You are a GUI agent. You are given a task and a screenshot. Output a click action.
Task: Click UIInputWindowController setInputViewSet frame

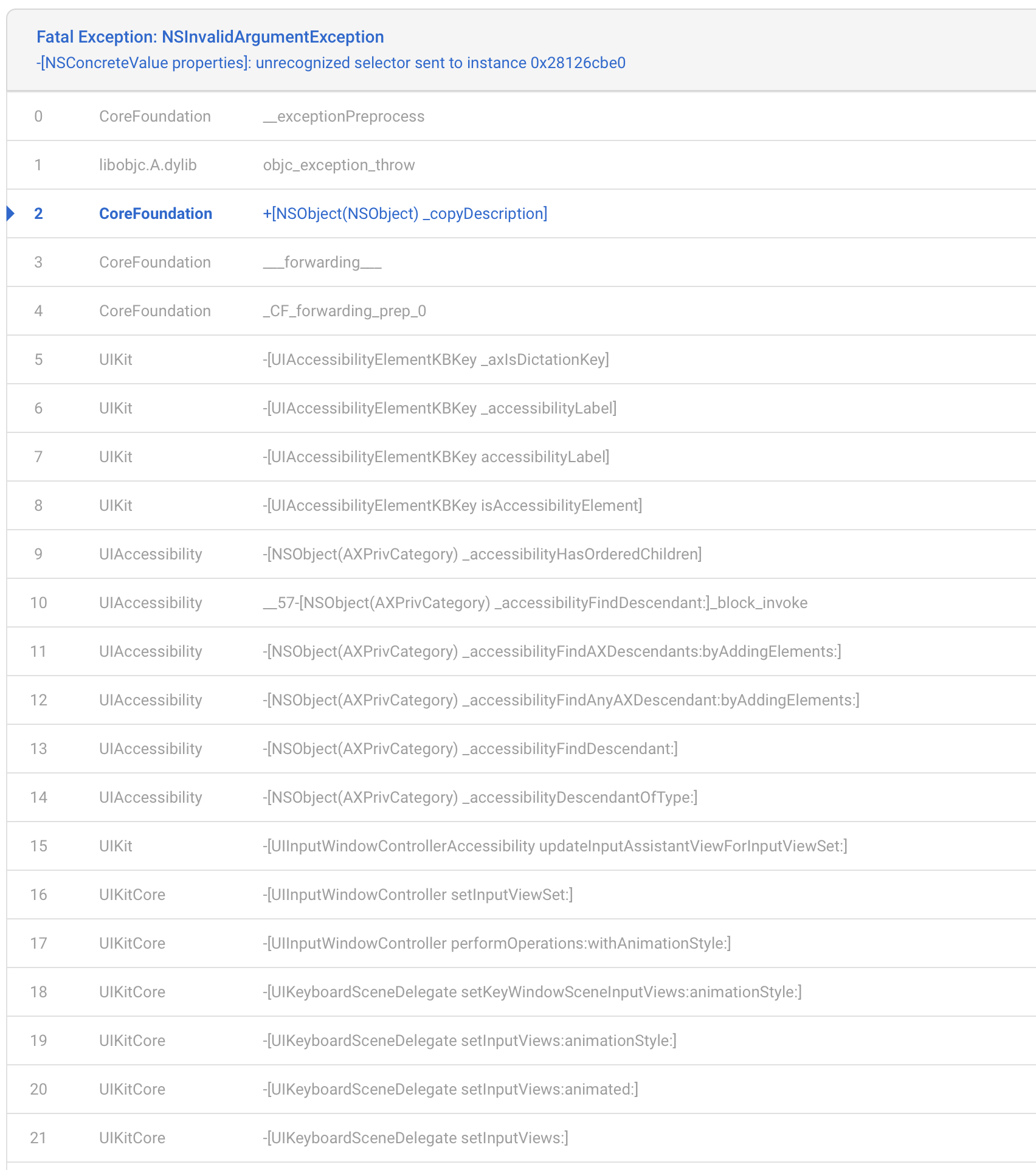(417, 895)
